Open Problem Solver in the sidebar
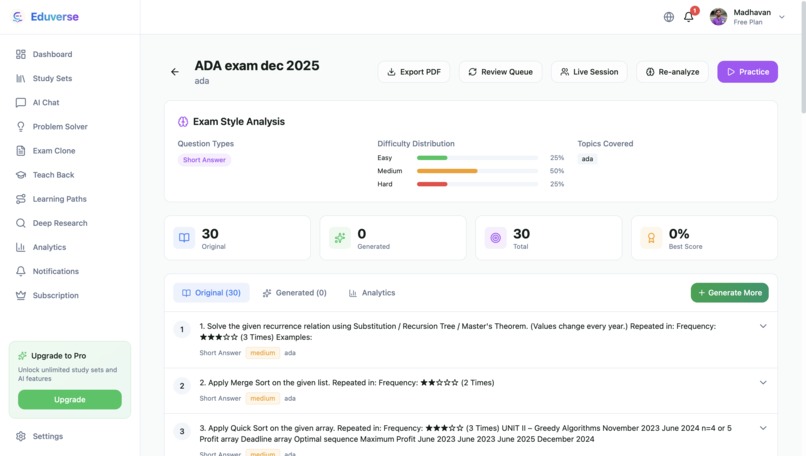 point(70,126)
